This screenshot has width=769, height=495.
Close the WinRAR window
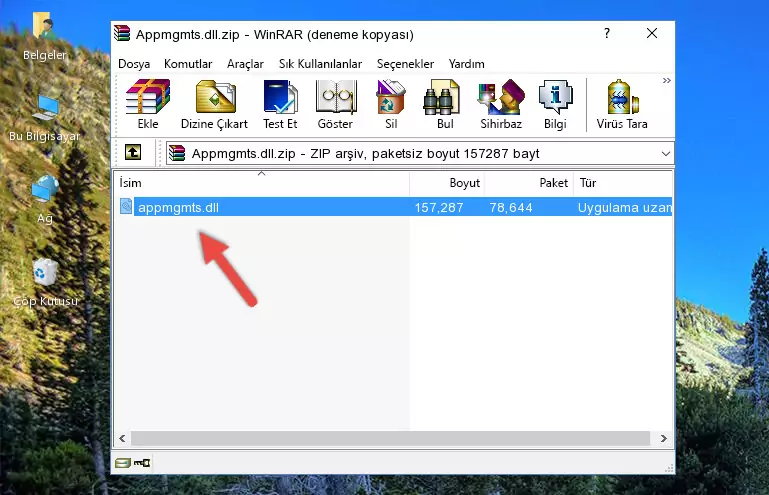pyautogui.click(x=652, y=33)
